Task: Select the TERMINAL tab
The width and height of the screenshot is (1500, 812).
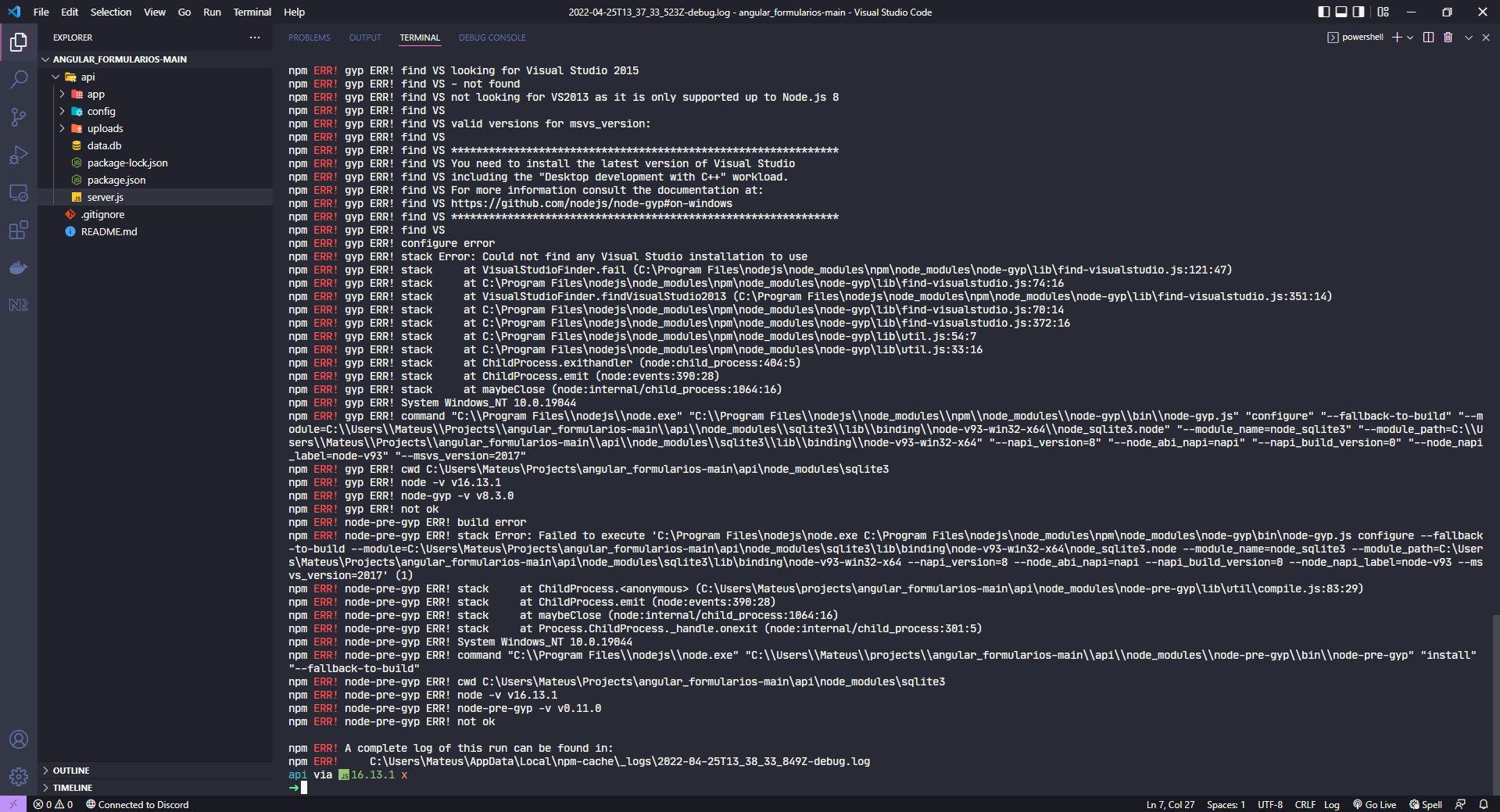Action: tap(420, 38)
